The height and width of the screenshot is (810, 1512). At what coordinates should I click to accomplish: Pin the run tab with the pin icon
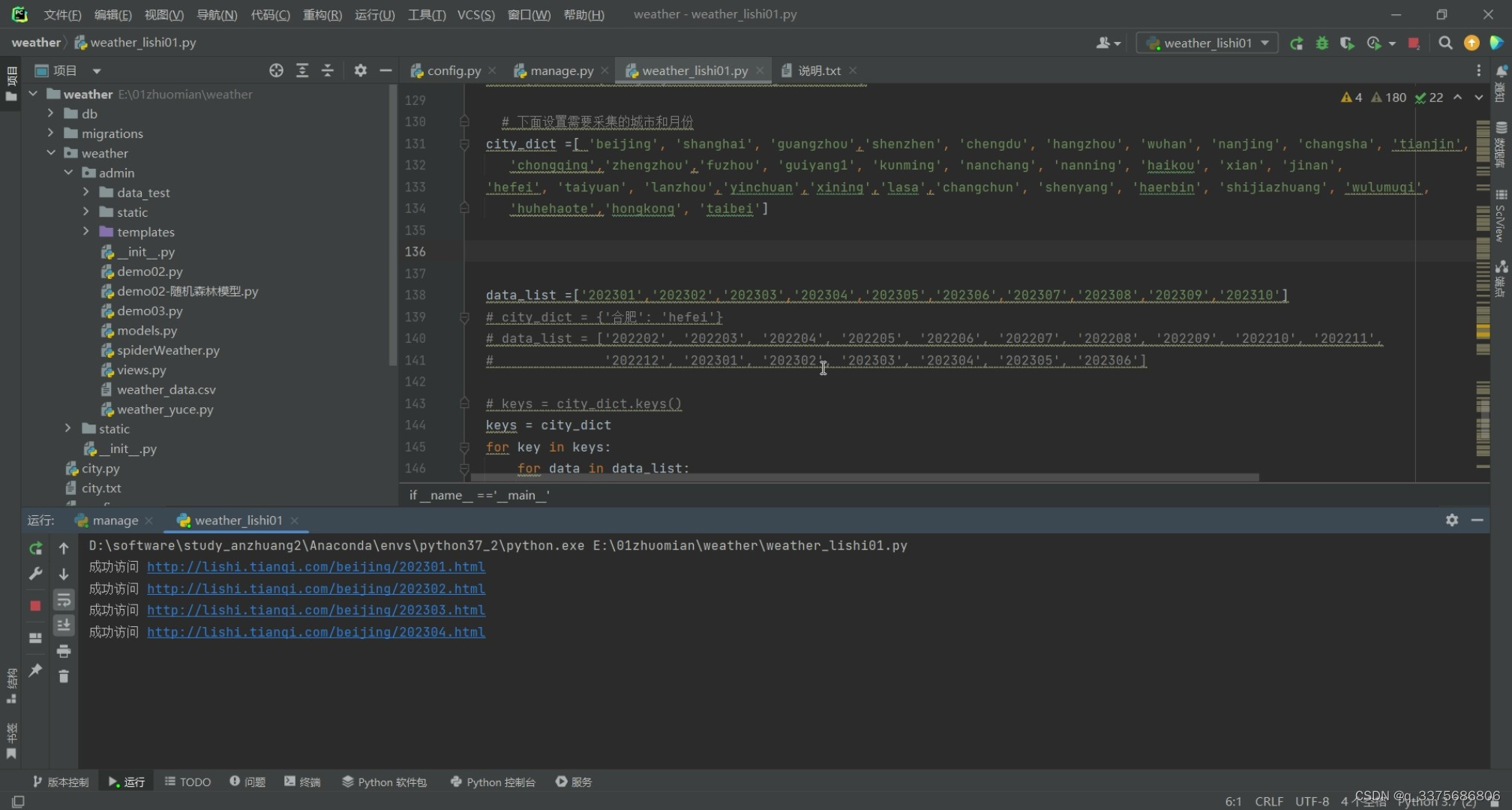[35, 670]
